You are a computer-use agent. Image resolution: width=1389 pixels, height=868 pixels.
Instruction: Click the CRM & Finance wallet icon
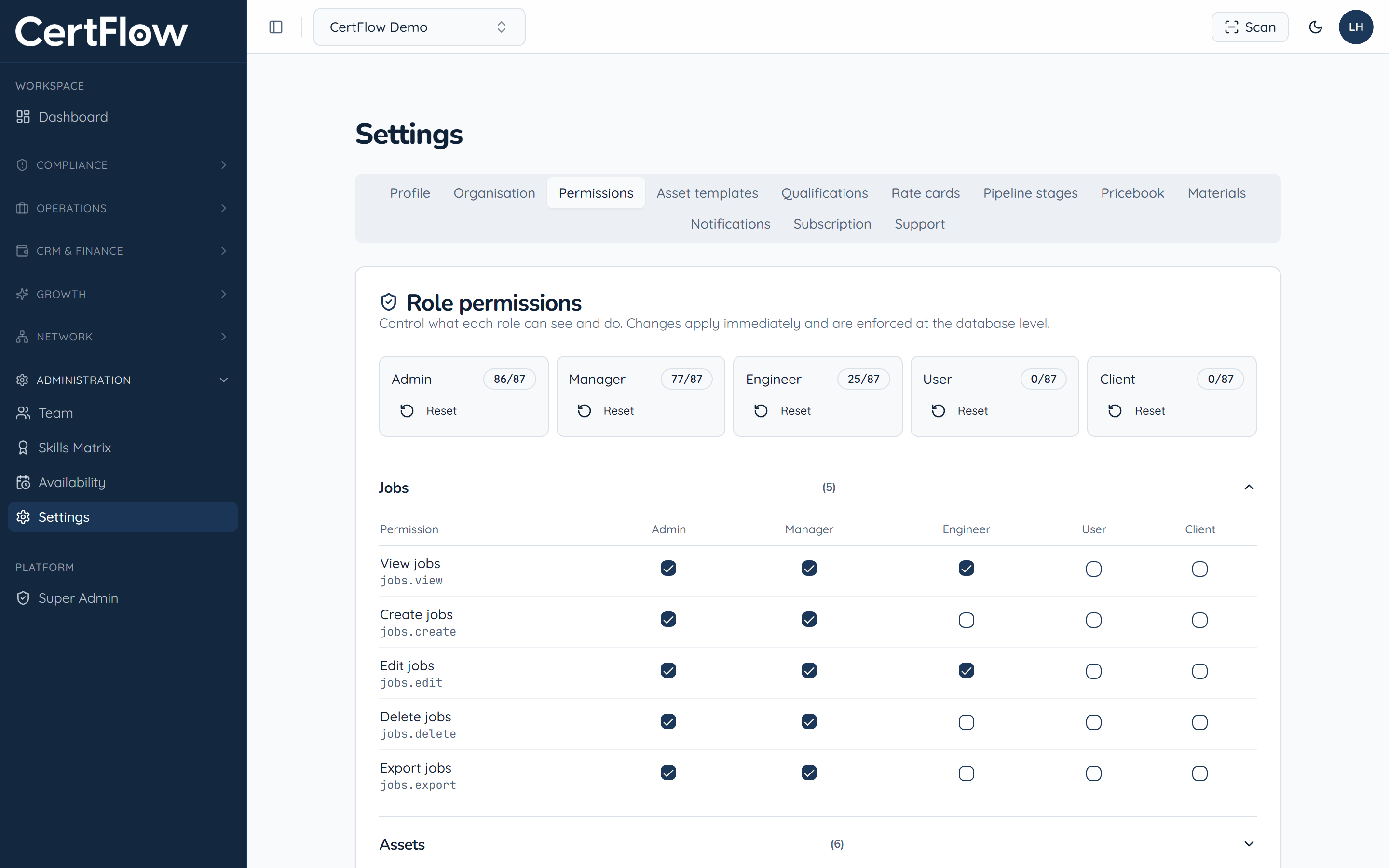(22, 251)
